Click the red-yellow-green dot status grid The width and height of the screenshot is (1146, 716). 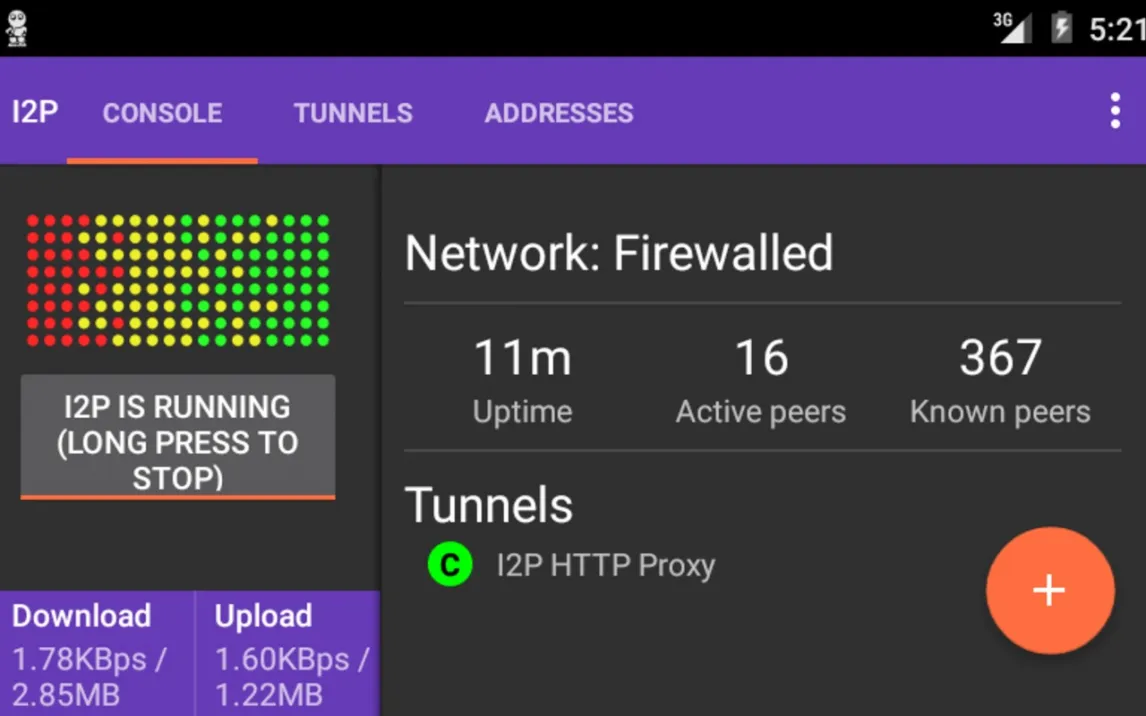point(178,281)
